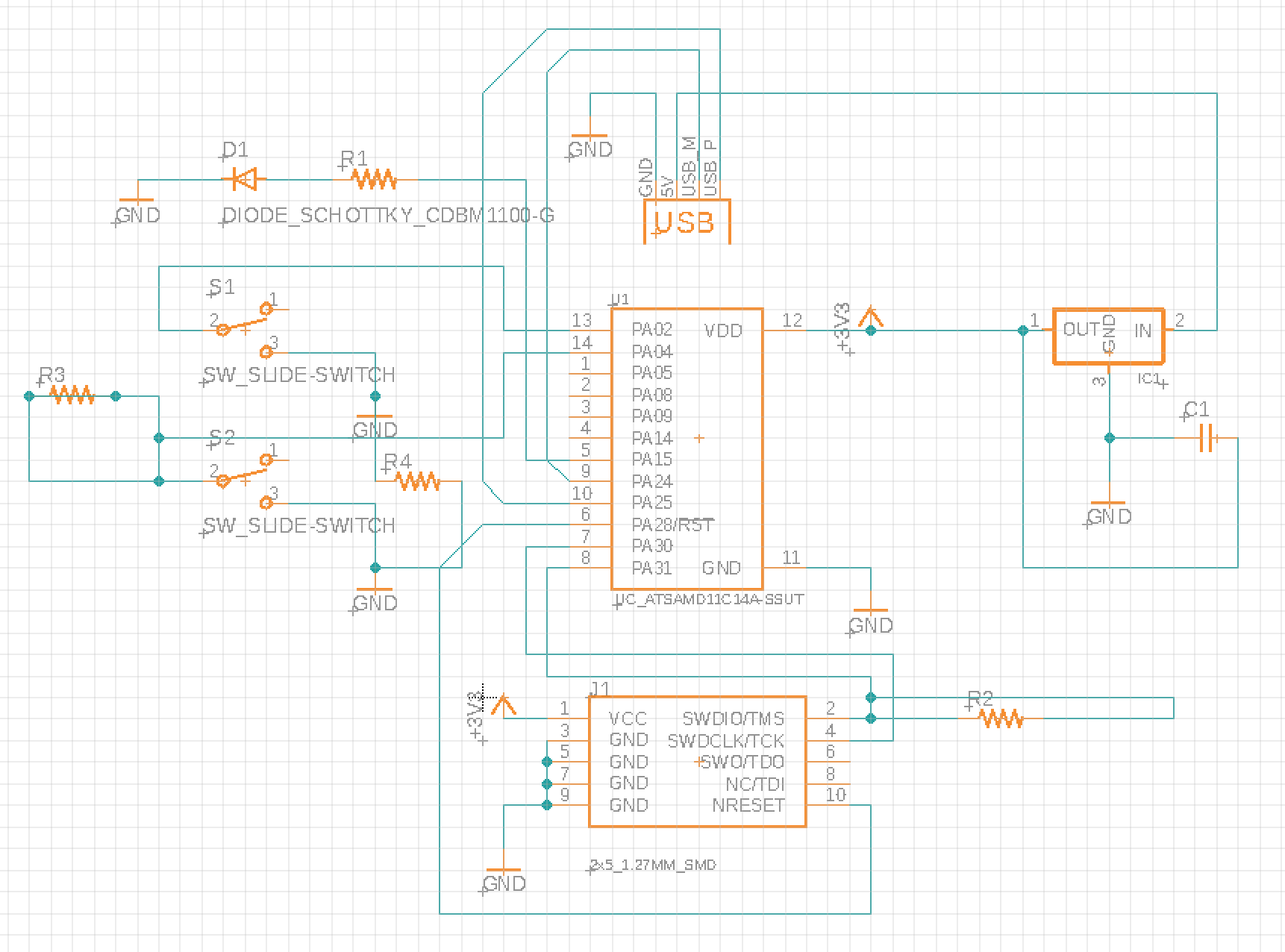Select the USB connector symbol
Image resolution: width=1285 pixels, height=952 pixels.
point(687,221)
